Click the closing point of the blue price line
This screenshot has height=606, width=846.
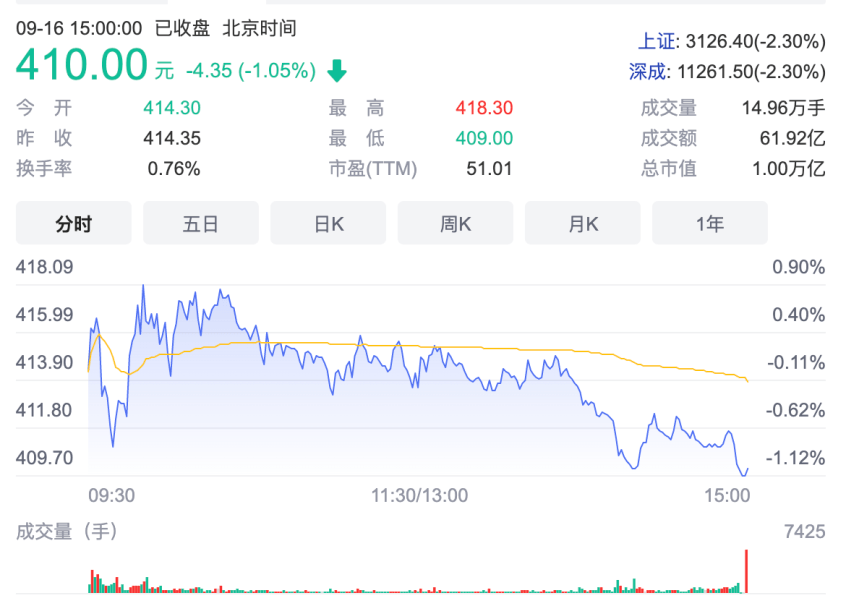747,470
